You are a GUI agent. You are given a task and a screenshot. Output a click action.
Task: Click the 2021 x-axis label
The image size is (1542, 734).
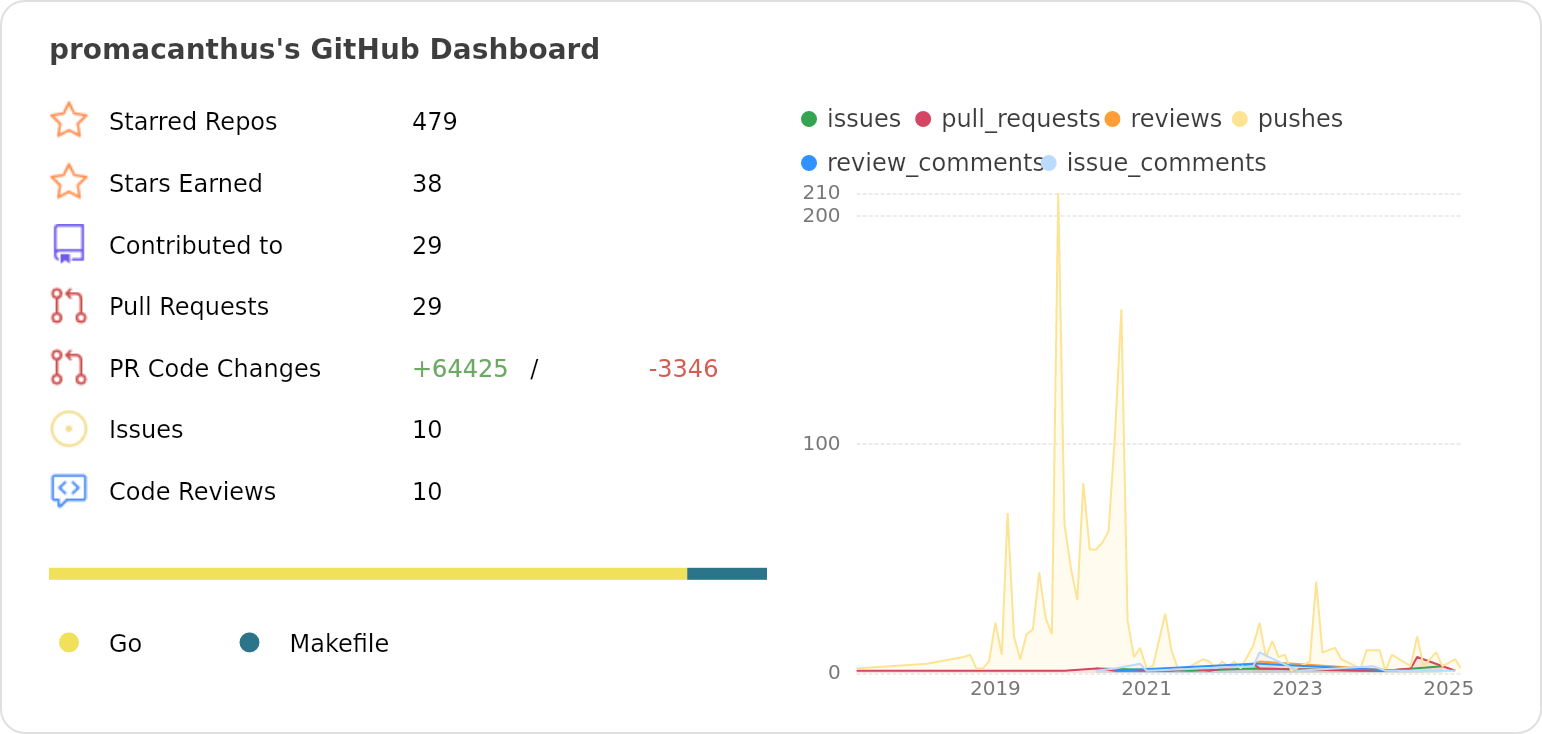[x=1146, y=689]
